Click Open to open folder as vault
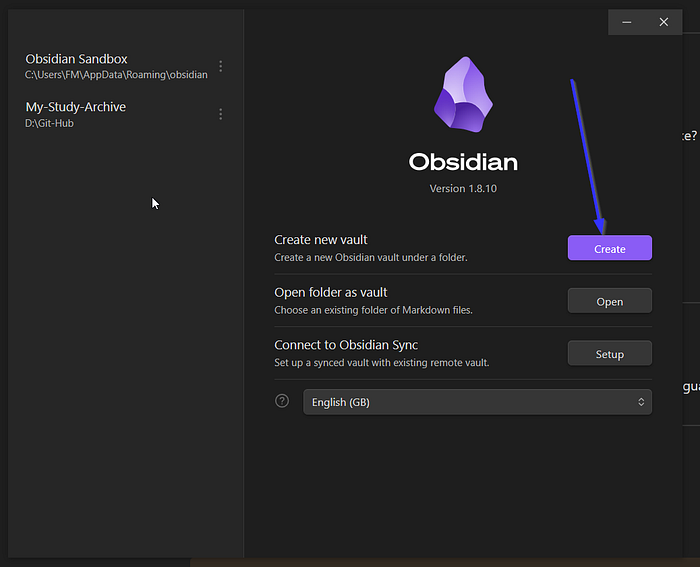 click(610, 301)
